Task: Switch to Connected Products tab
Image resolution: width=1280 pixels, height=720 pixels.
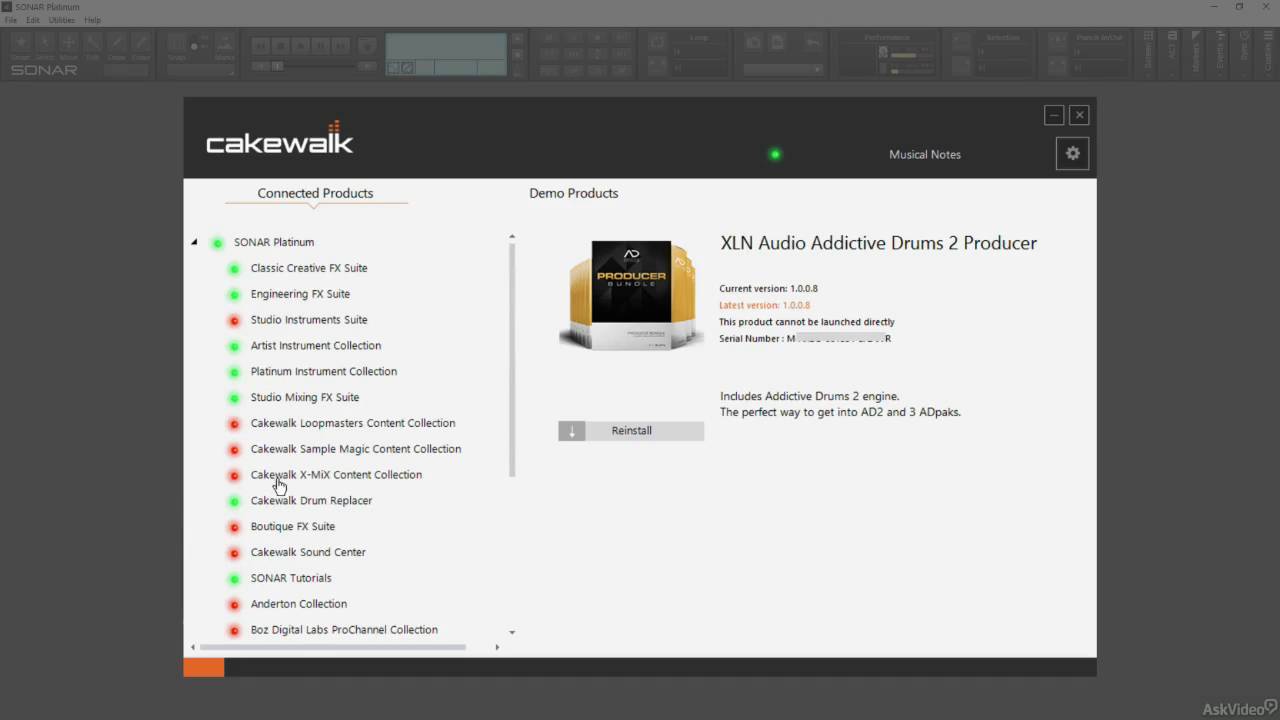Action: point(315,193)
